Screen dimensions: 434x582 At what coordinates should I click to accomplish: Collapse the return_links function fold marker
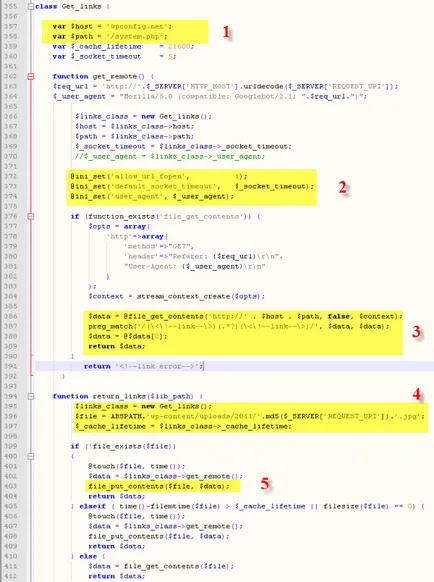[31, 396]
